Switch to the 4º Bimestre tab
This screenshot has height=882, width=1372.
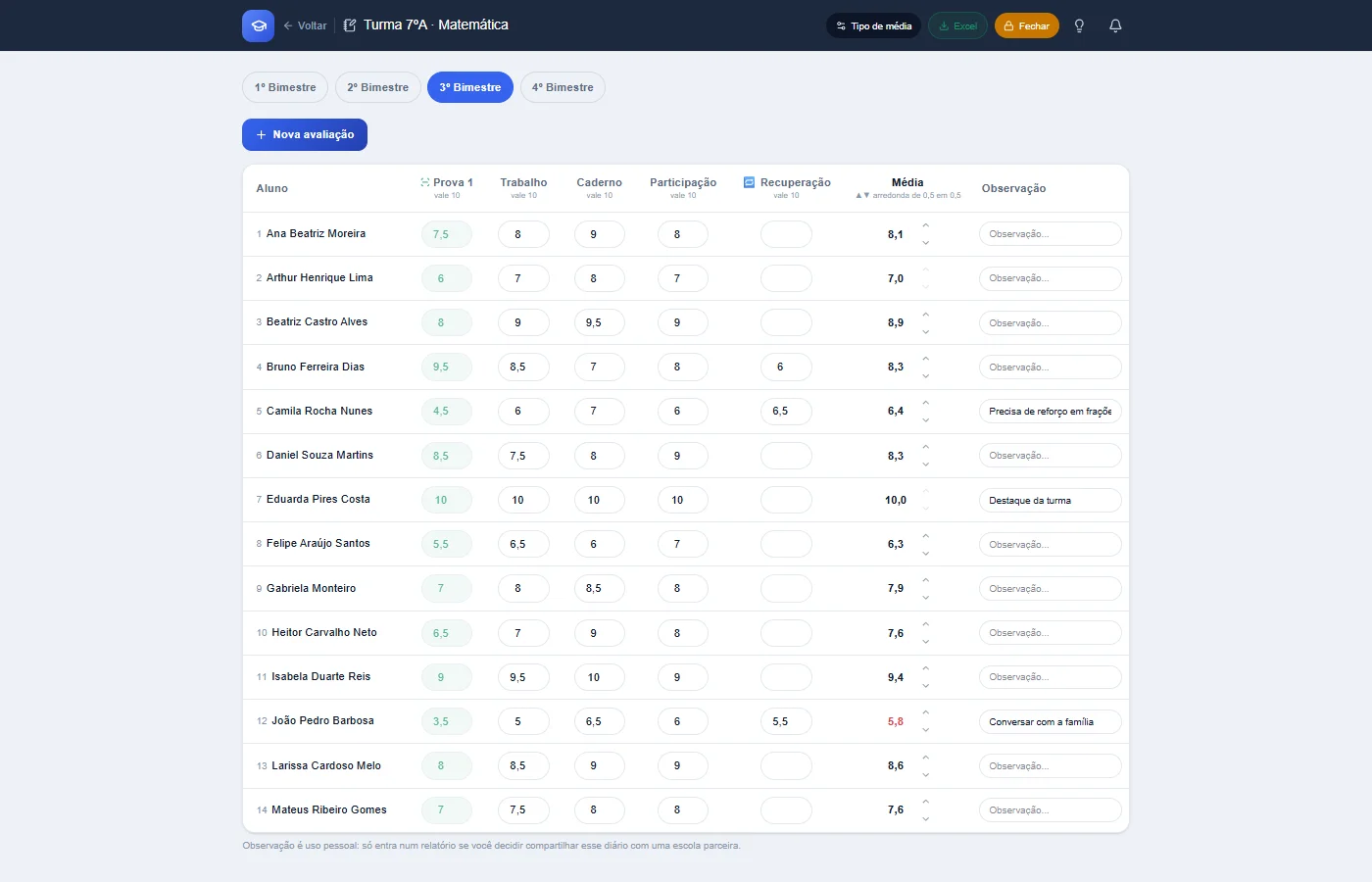coord(563,87)
